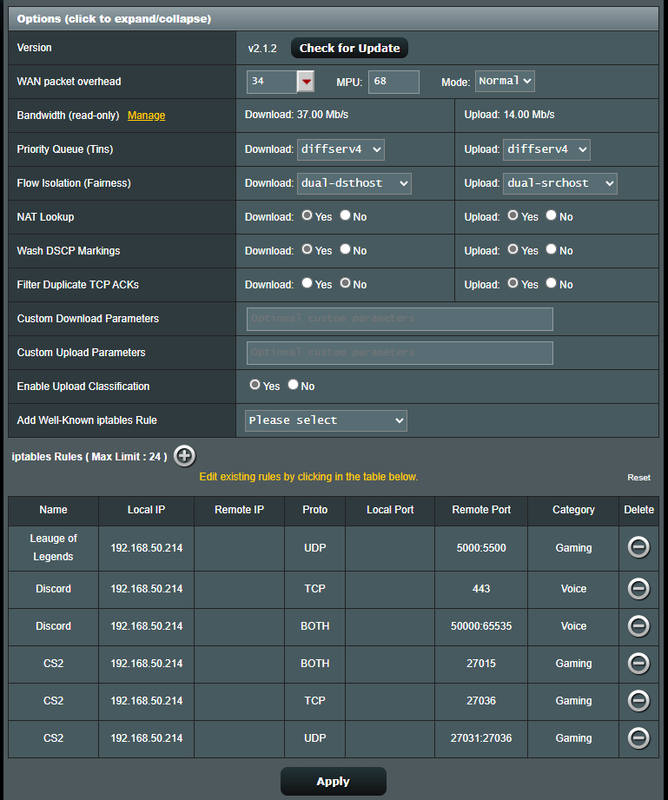
Task: Enable Filter Duplicate TCP ACKs Download Yes
Action: 308,284
